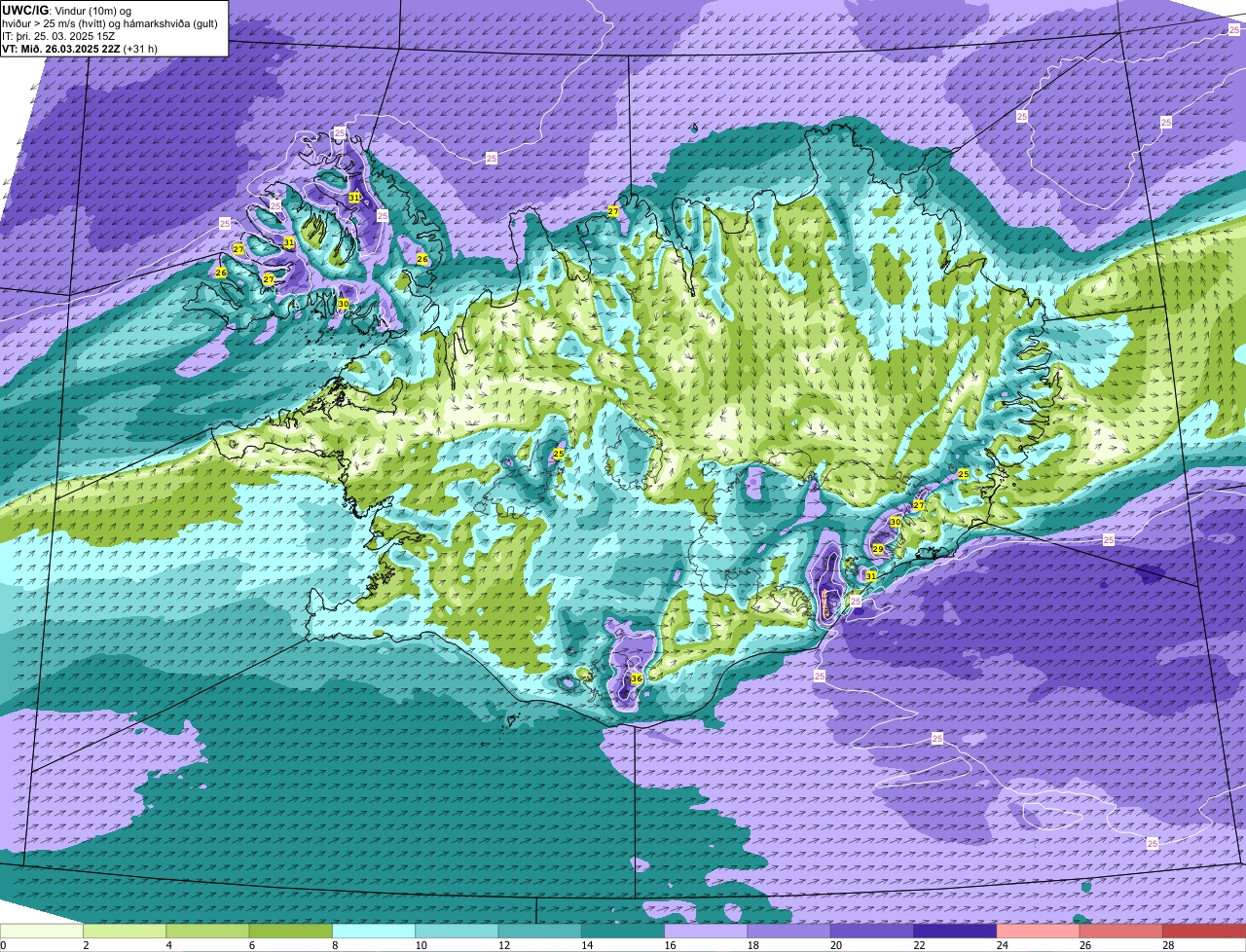Click the legend tick label "24"
Image resolution: width=1246 pixels, height=952 pixels.
[x=1002, y=945]
